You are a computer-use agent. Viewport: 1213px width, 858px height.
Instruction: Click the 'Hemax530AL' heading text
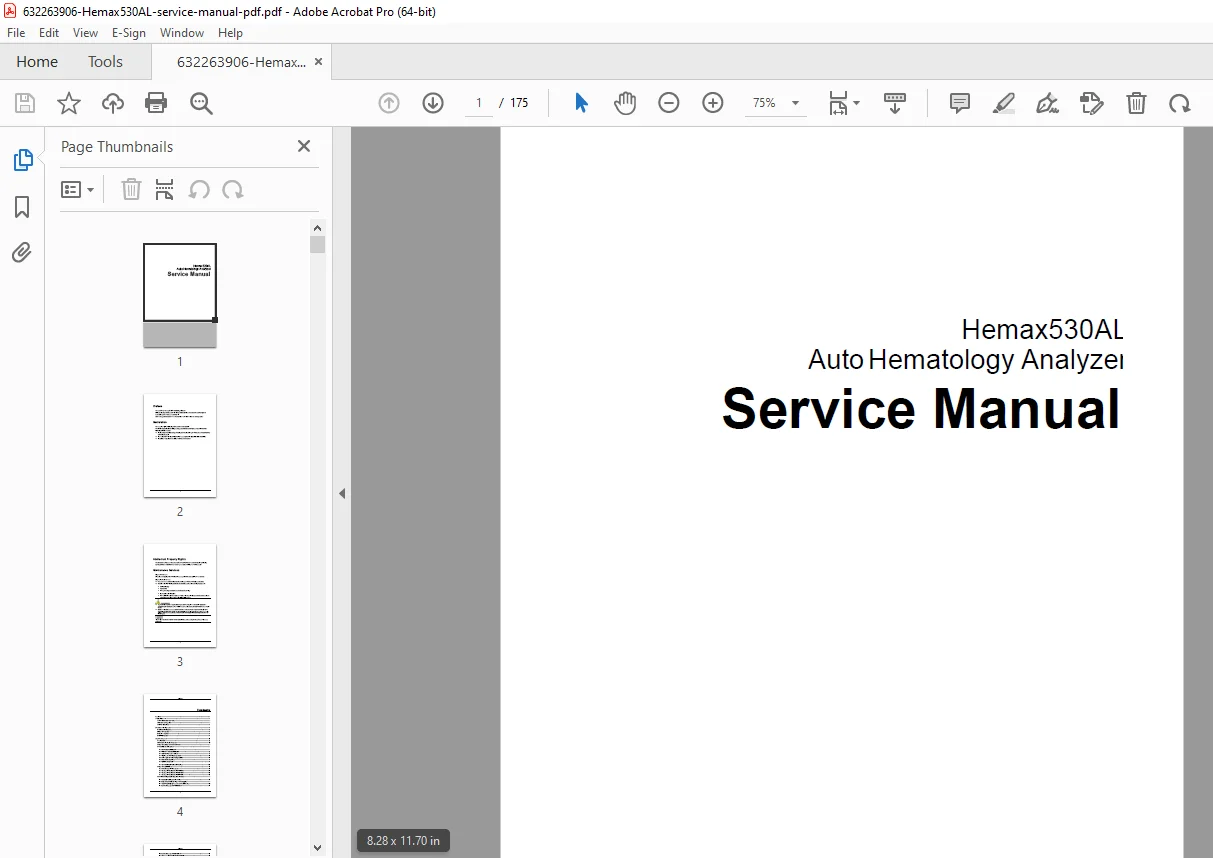[1042, 329]
